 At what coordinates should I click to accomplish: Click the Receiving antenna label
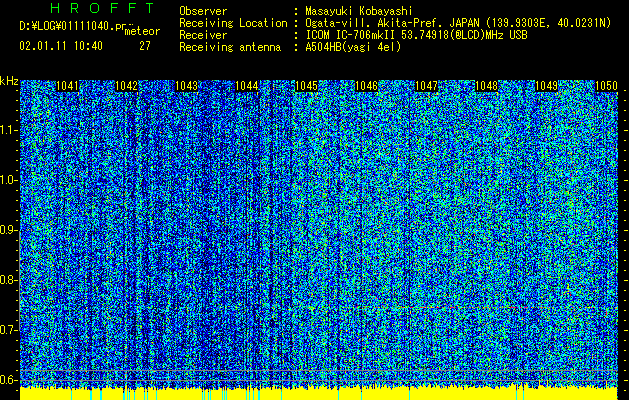[x=230, y=47]
